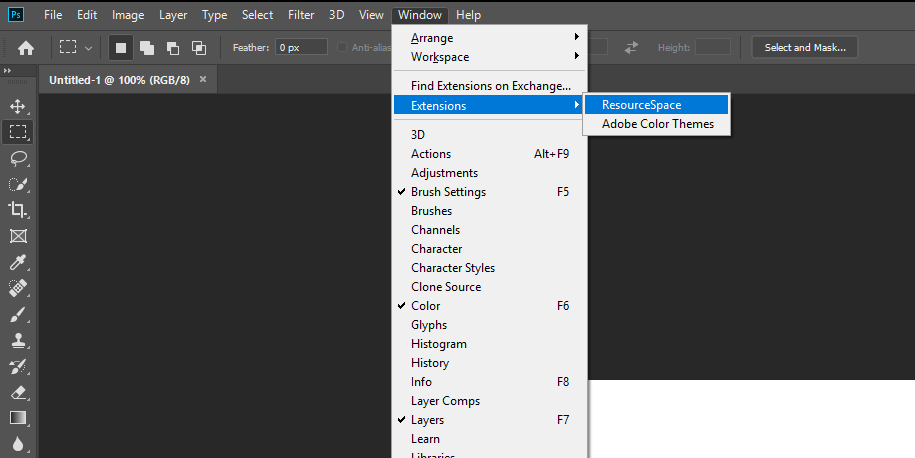Click the Feather input field
Screen dimensions: 915x458
click(301, 47)
